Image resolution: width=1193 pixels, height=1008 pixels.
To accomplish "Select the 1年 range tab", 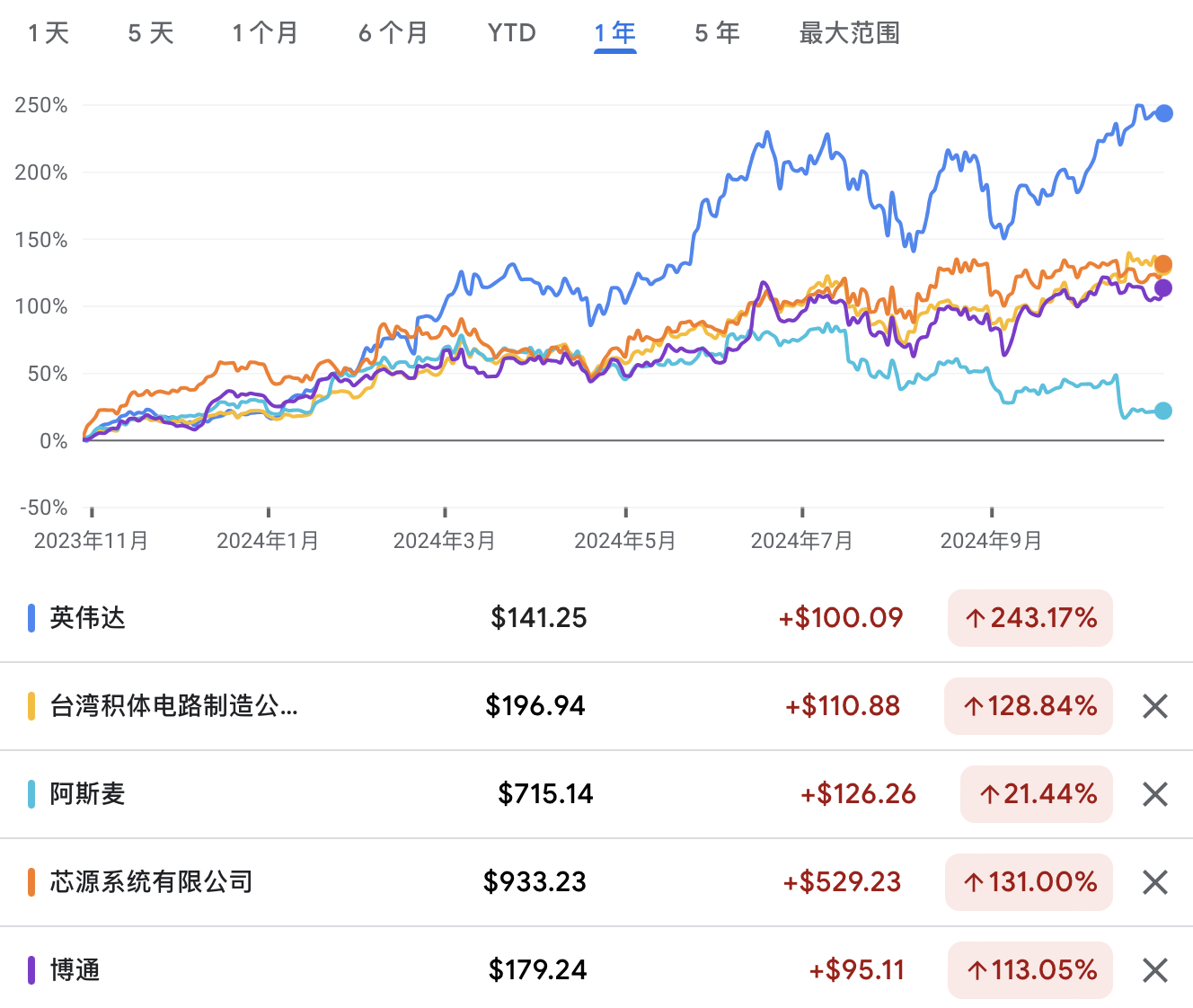I will [x=615, y=33].
